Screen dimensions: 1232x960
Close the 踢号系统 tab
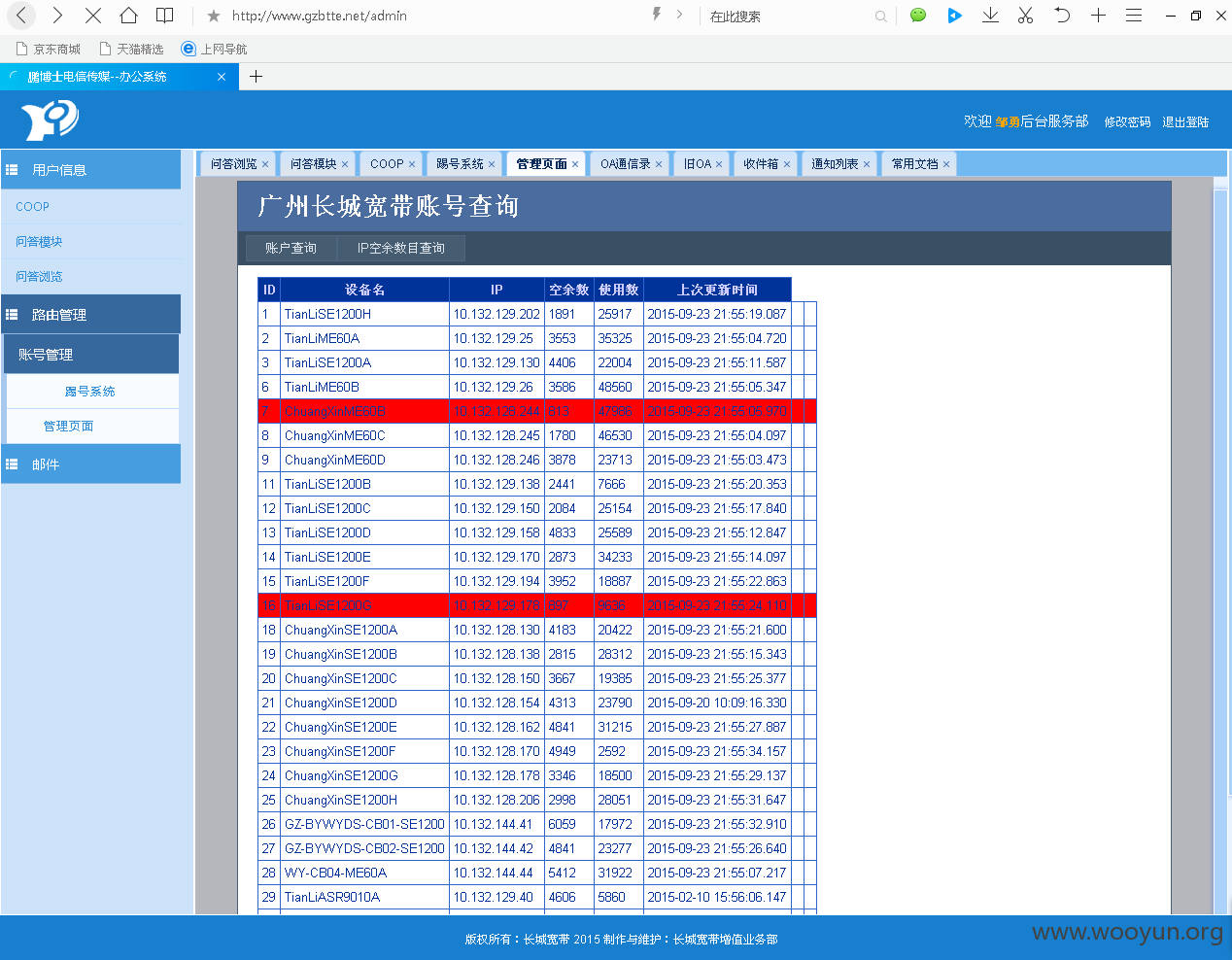tap(492, 164)
